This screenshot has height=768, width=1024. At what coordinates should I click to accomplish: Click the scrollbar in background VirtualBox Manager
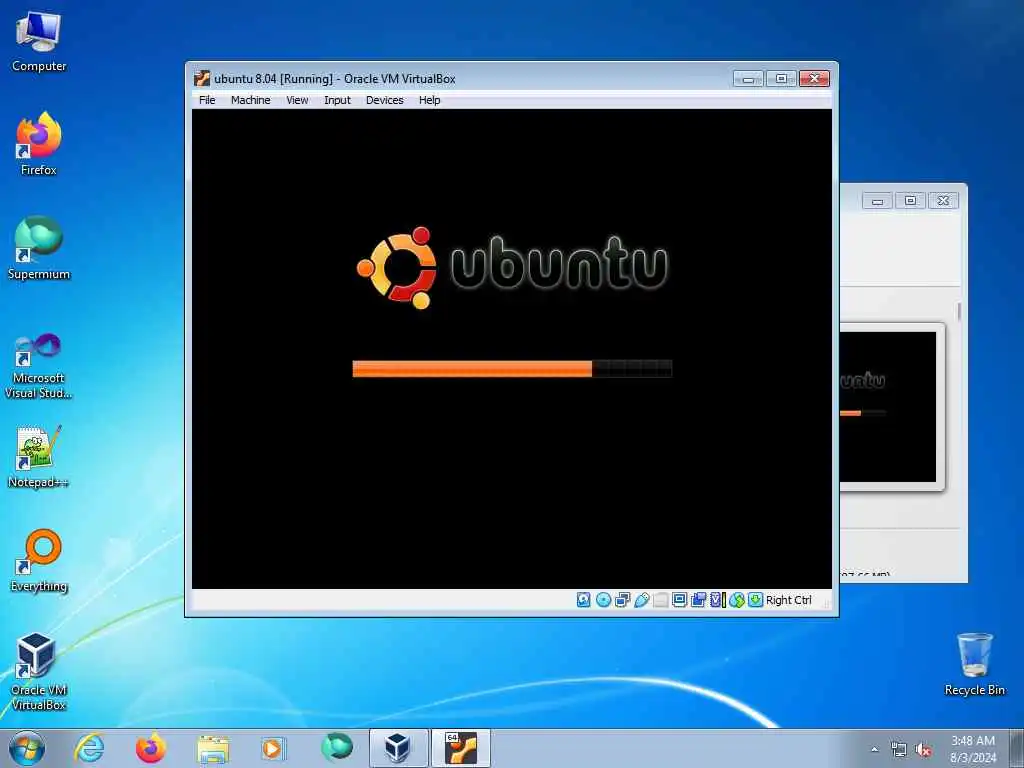click(959, 312)
